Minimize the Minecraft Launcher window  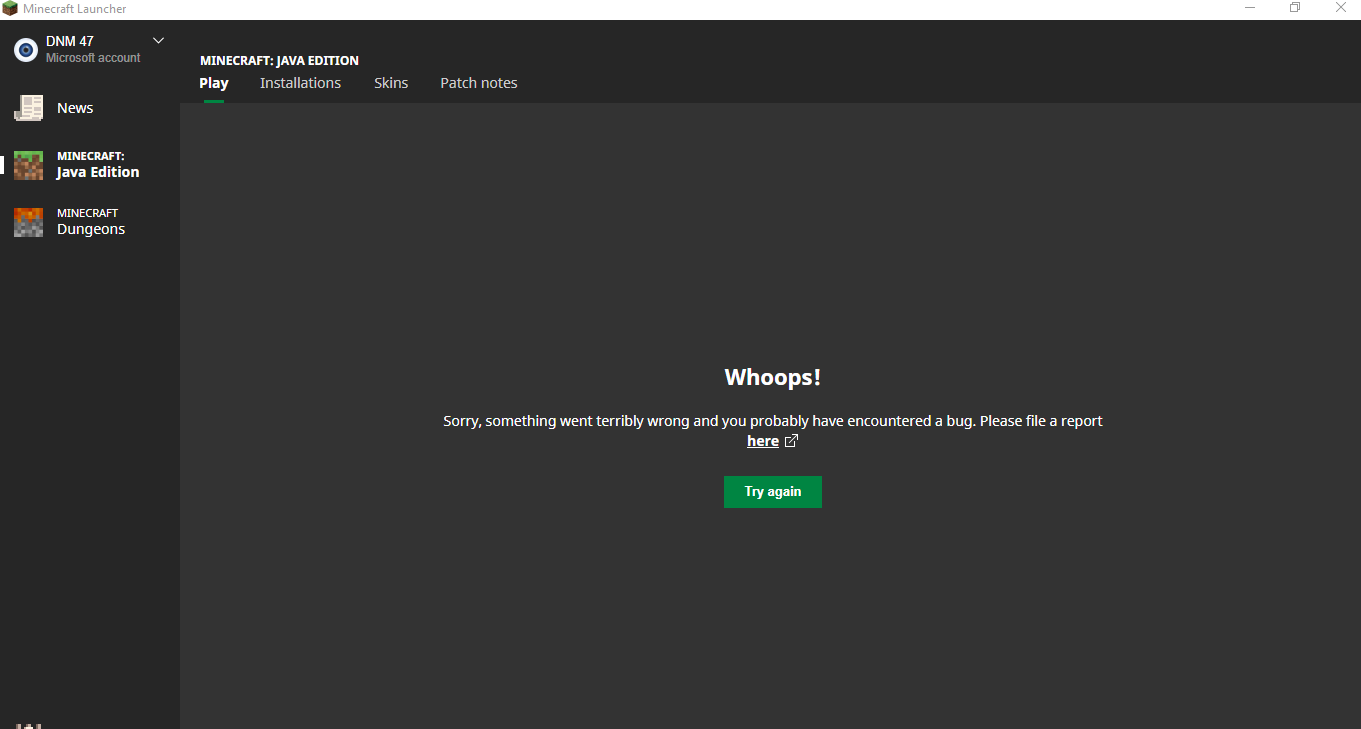pos(1250,8)
